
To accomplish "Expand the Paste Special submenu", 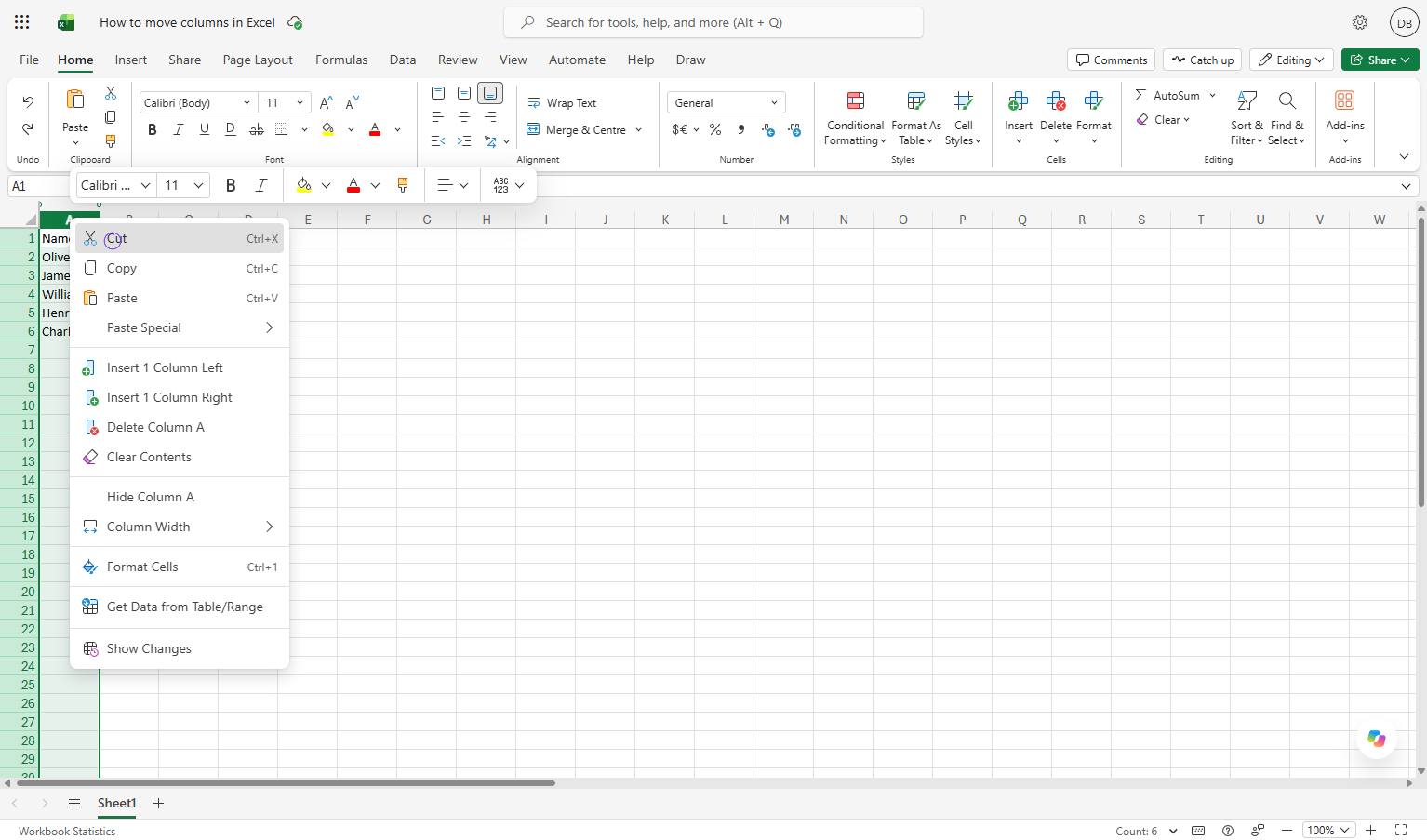I will pos(180,327).
